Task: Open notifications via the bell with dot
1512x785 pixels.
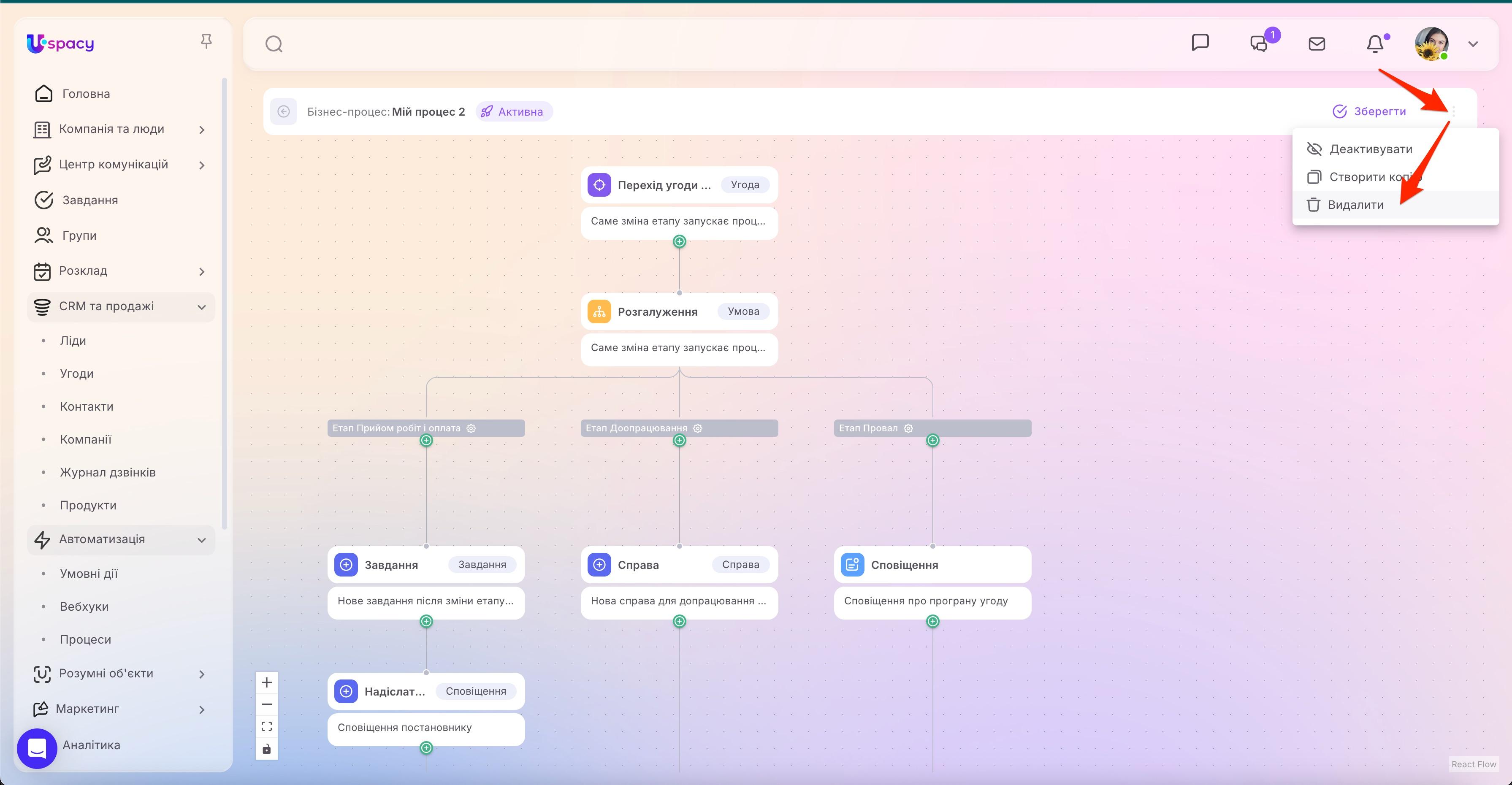Action: pyautogui.click(x=1375, y=43)
